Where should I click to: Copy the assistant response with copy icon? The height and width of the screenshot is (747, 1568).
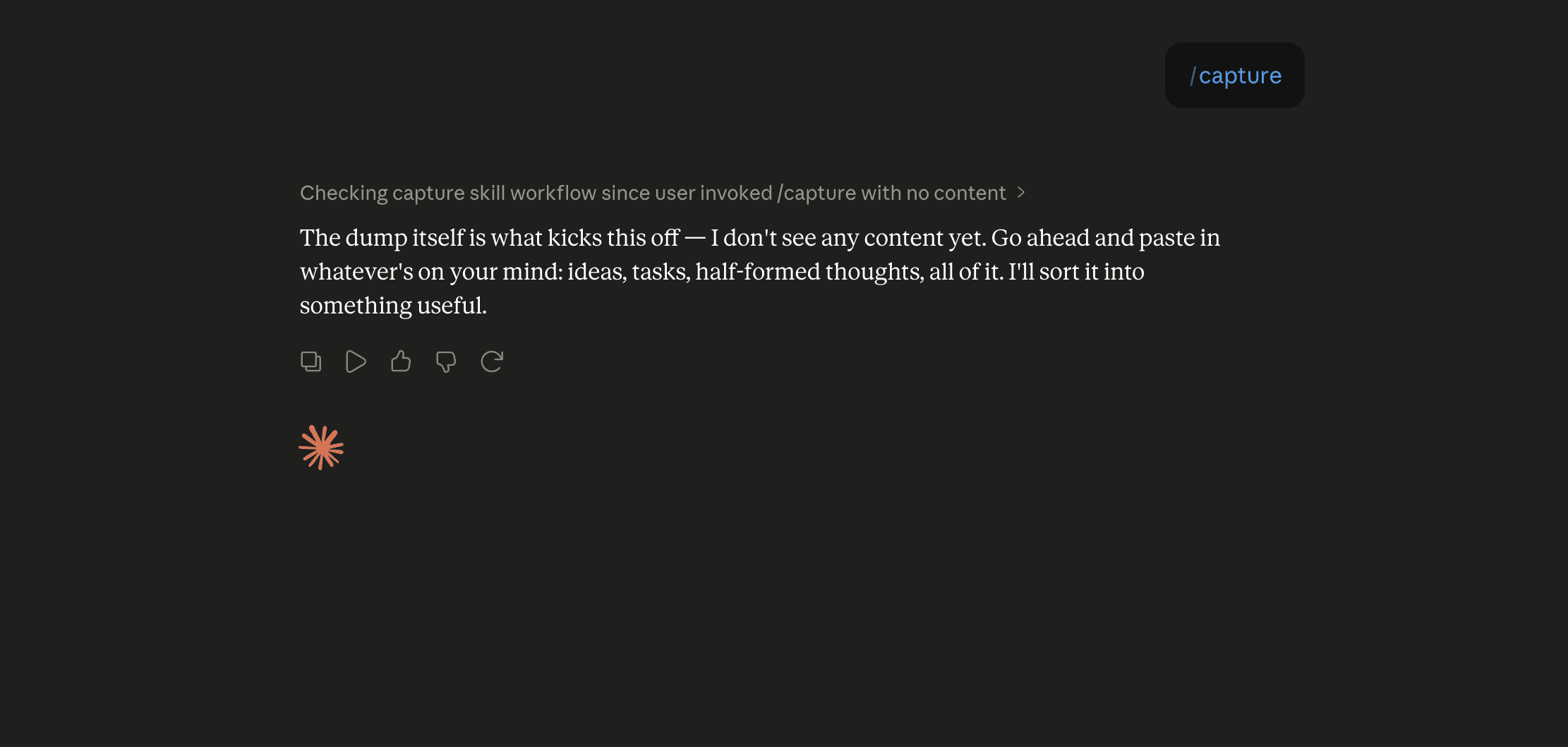click(x=310, y=361)
